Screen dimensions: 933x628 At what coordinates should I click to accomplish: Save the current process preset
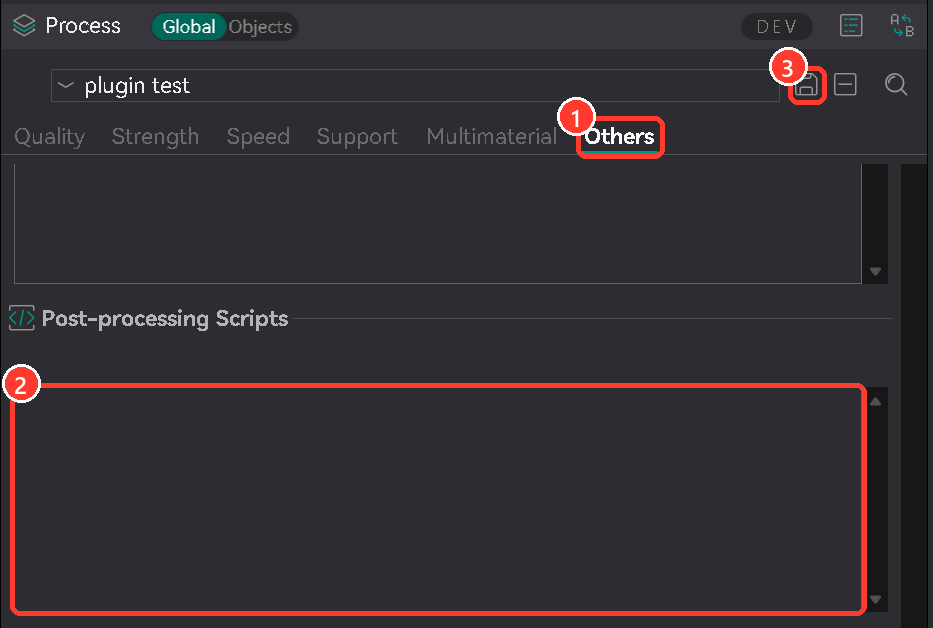click(x=807, y=85)
